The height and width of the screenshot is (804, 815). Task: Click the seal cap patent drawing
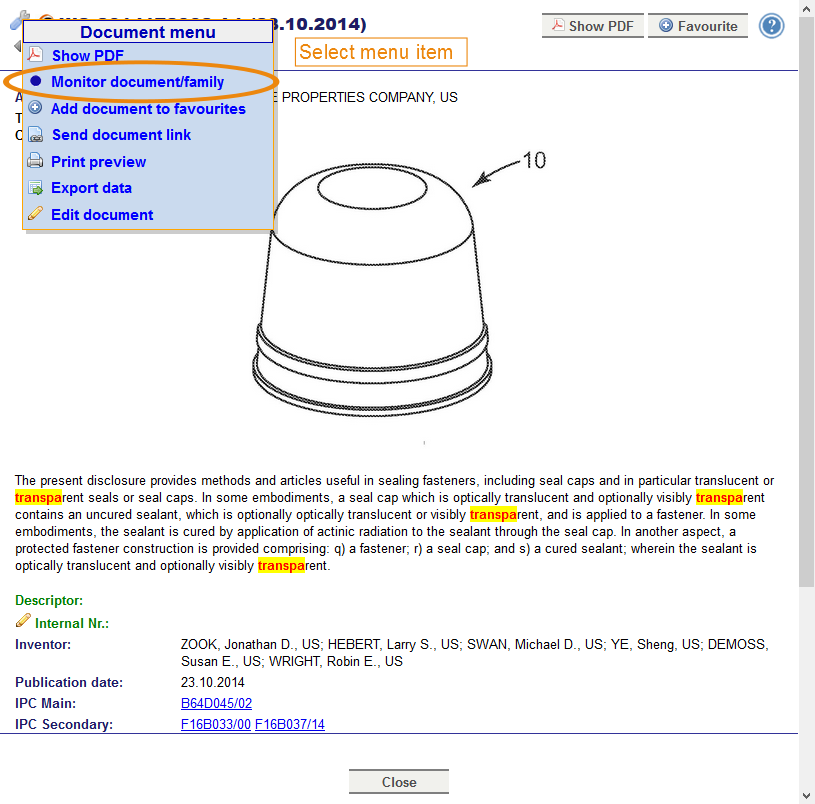click(372, 289)
